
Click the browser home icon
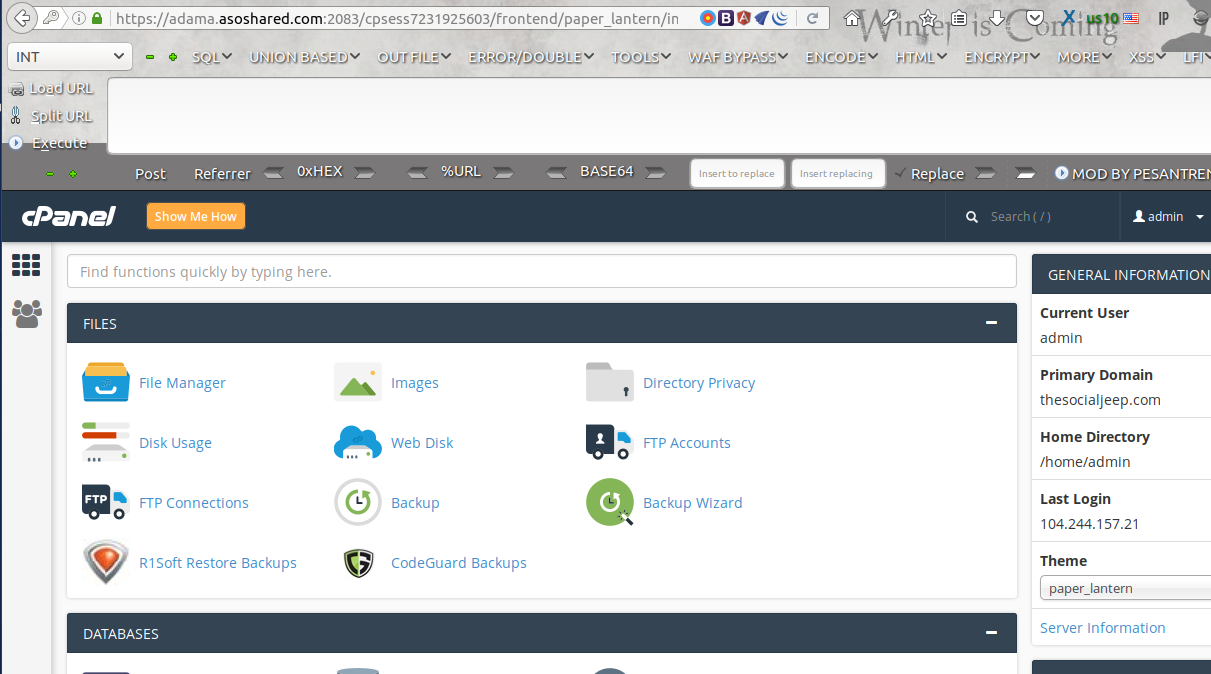click(x=852, y=18)
